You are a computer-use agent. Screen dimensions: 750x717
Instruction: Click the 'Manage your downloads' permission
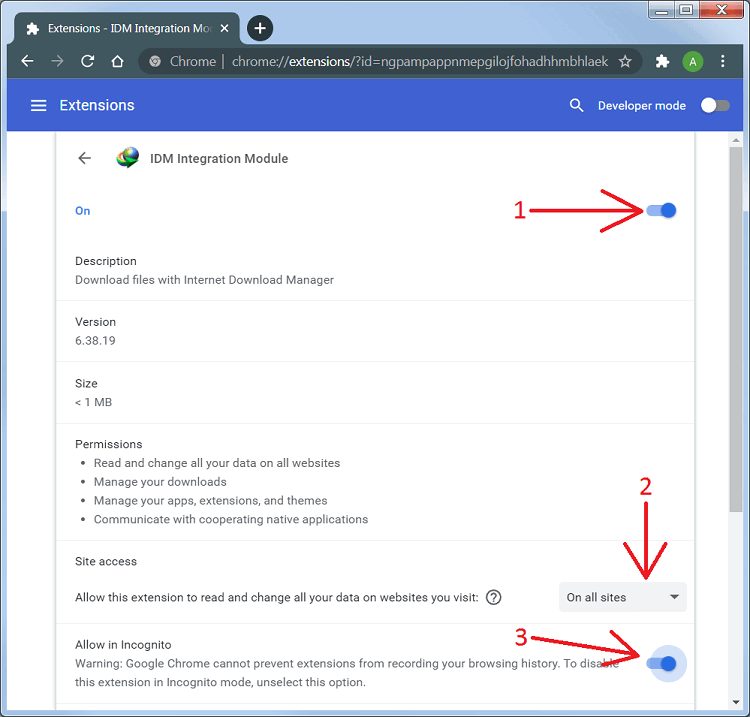(x=160, y=482)
